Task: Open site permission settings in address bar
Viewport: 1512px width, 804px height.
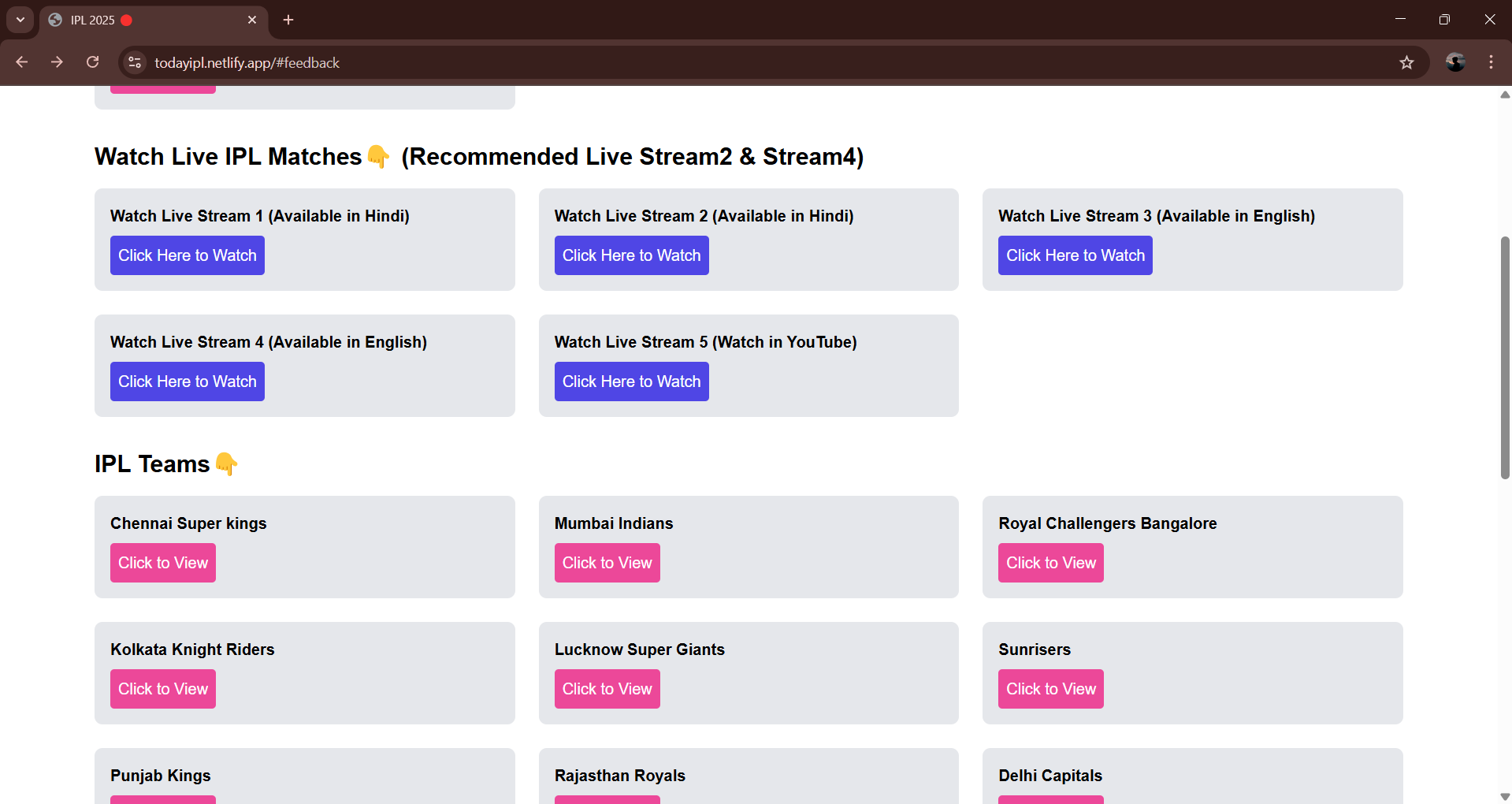Action: (135, 62)
